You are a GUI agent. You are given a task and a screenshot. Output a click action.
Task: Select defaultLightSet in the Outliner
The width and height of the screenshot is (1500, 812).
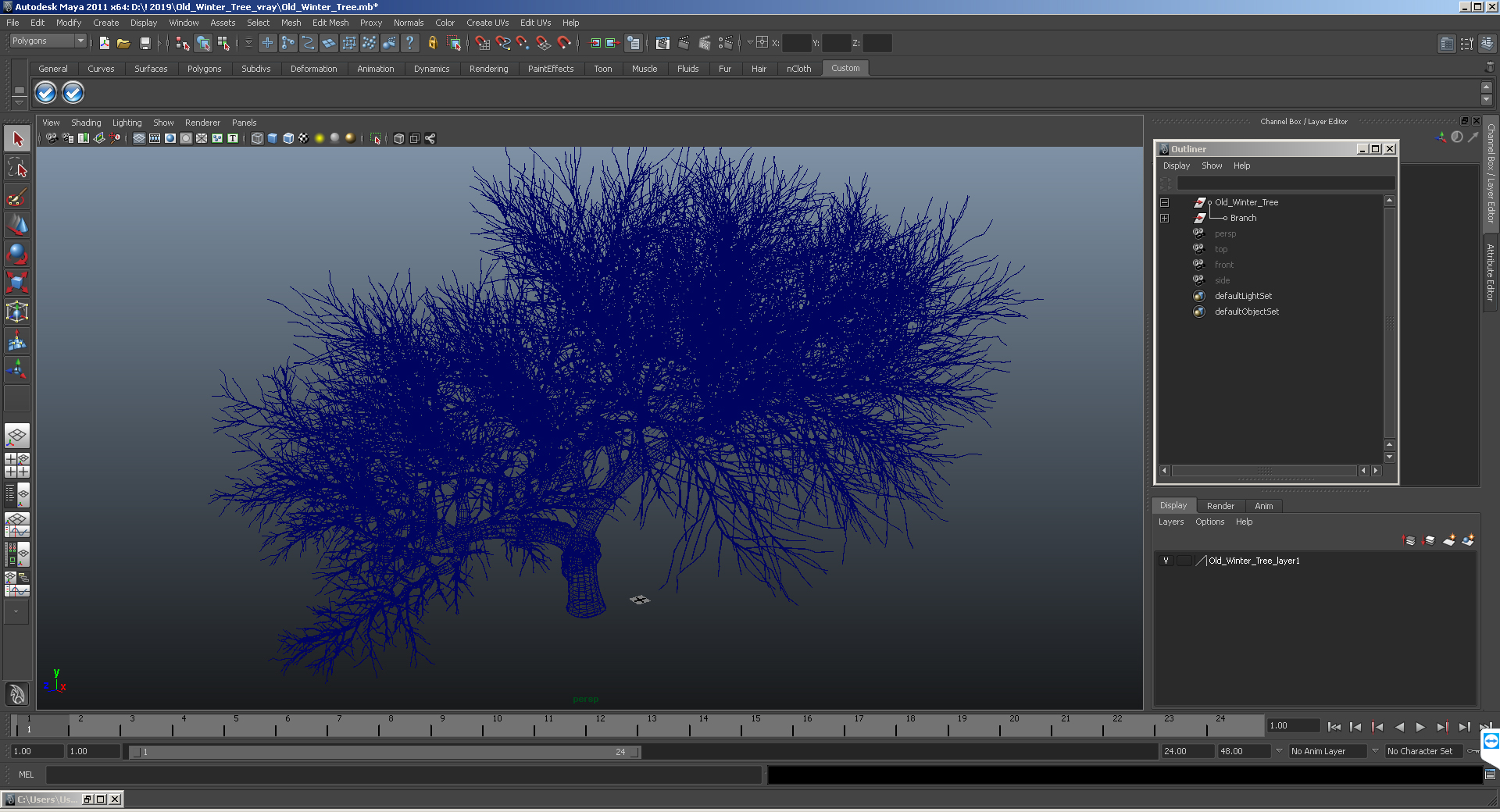(x=1243, y=296)
